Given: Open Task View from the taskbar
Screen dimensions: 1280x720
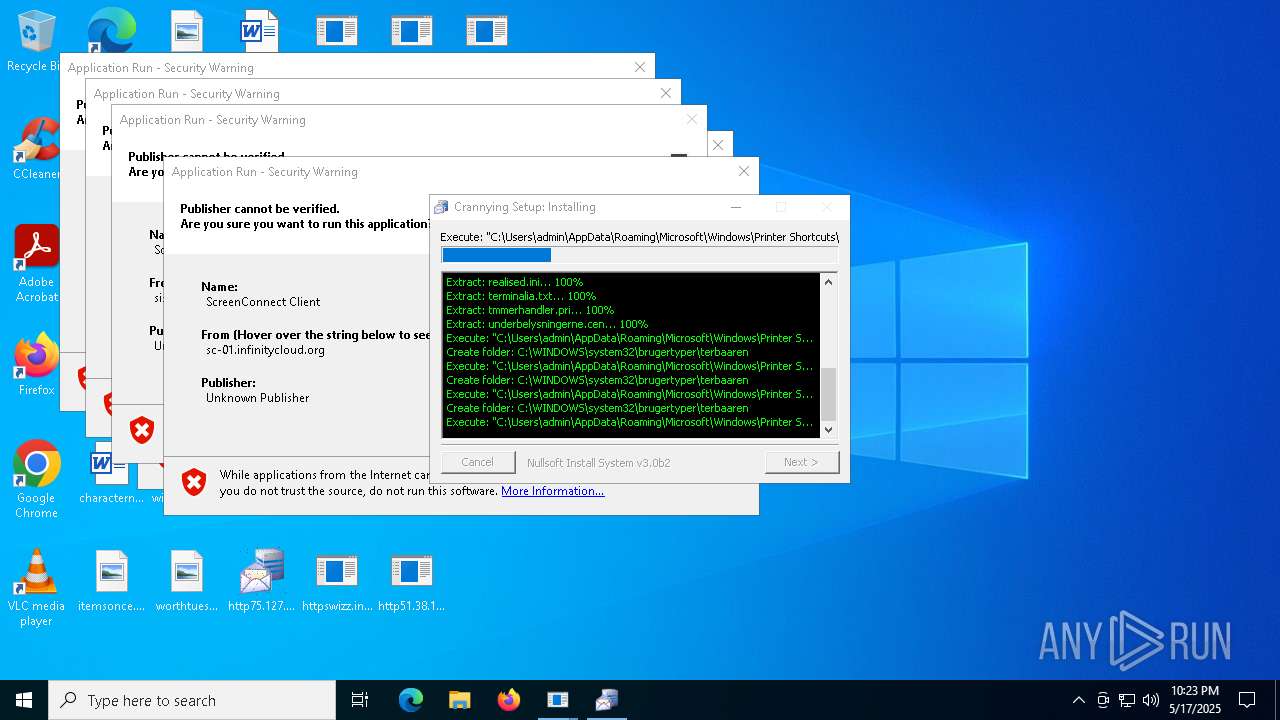Looking at the screenshot, I should click(x=360, y=700).
